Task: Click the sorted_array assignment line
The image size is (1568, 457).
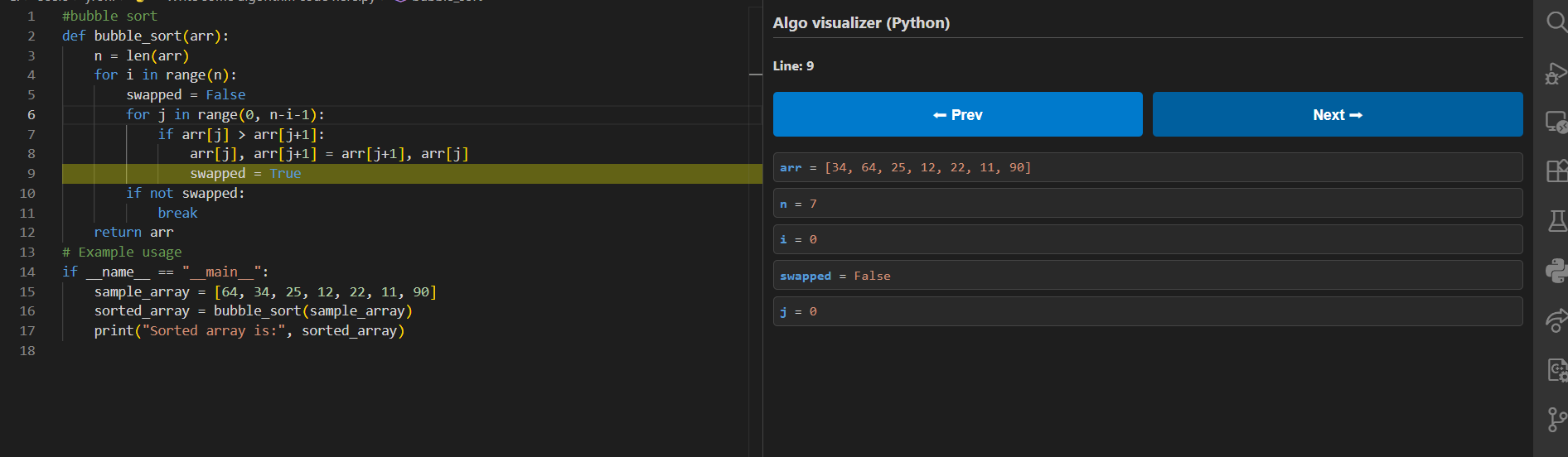Action: 254,310
